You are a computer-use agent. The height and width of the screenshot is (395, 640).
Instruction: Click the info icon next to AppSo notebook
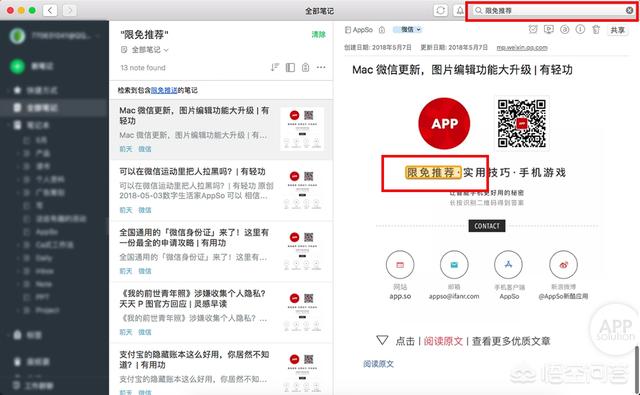(x=382, y=30)
